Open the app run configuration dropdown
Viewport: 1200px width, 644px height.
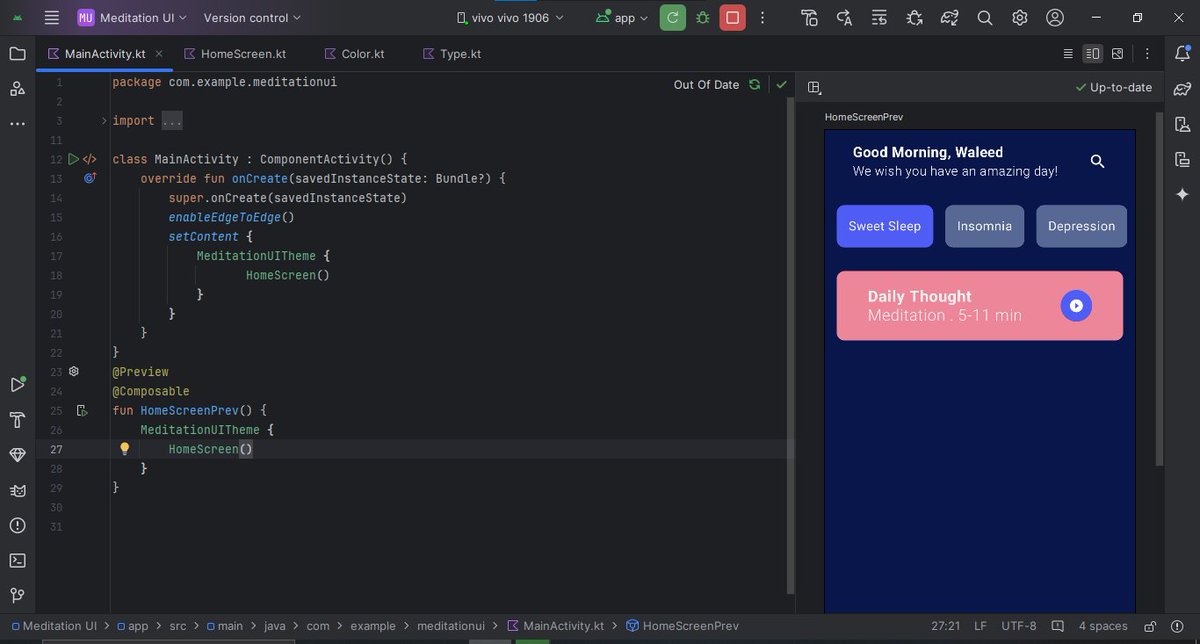tap(622, 18)
